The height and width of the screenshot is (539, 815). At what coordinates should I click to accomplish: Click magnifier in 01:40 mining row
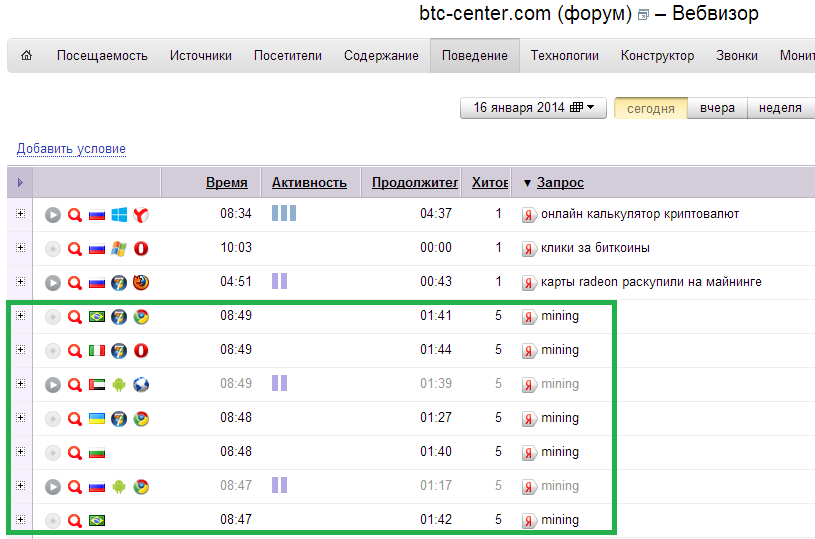pyautogui.click(x=75, y=453)
